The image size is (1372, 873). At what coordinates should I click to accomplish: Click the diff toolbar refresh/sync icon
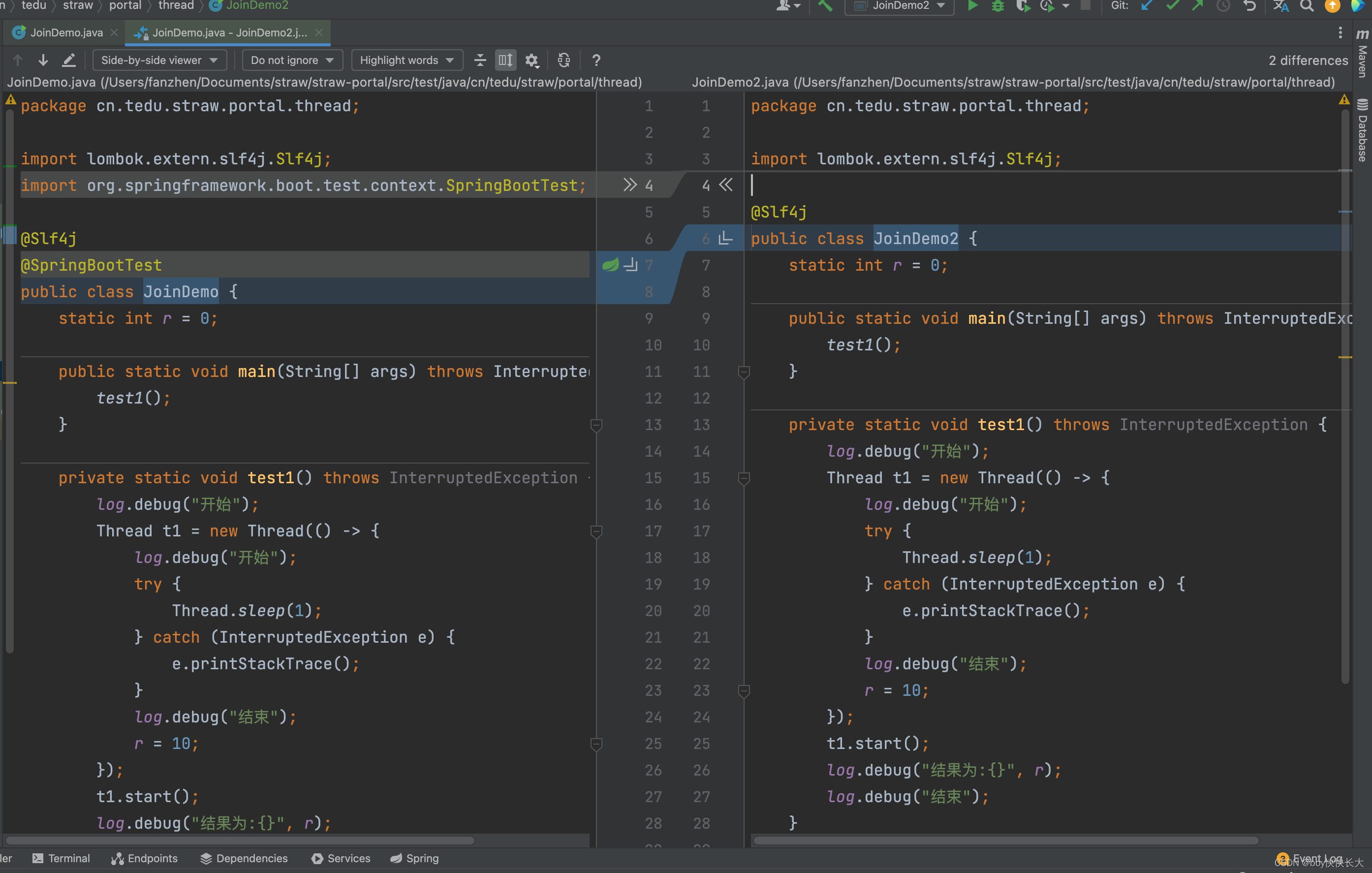pos(564,60)
